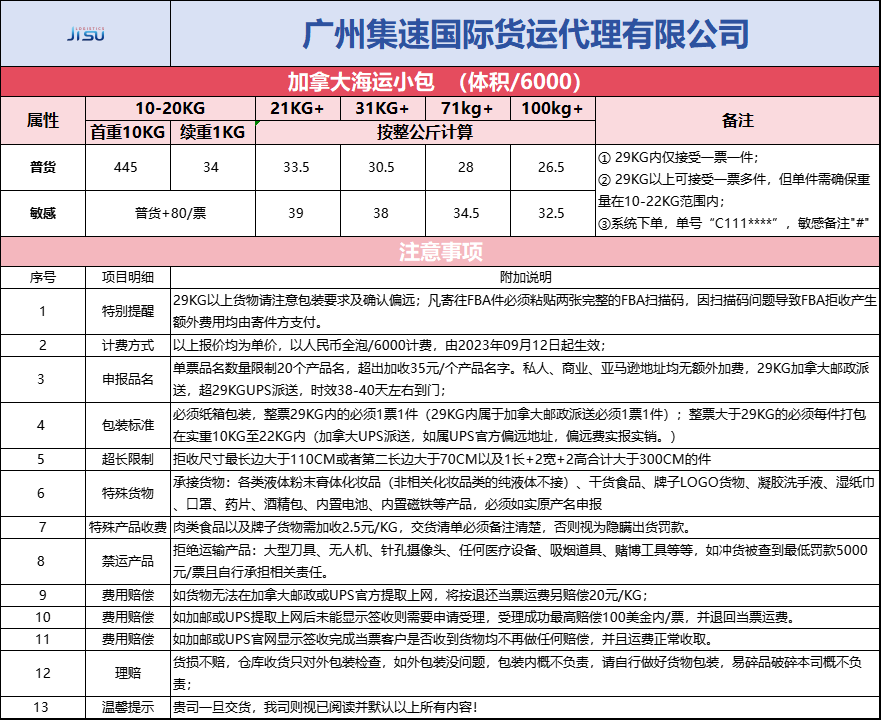Click the 禁运产品 item cell
This screenshot has height=720, width=881.
coord(128,561)
